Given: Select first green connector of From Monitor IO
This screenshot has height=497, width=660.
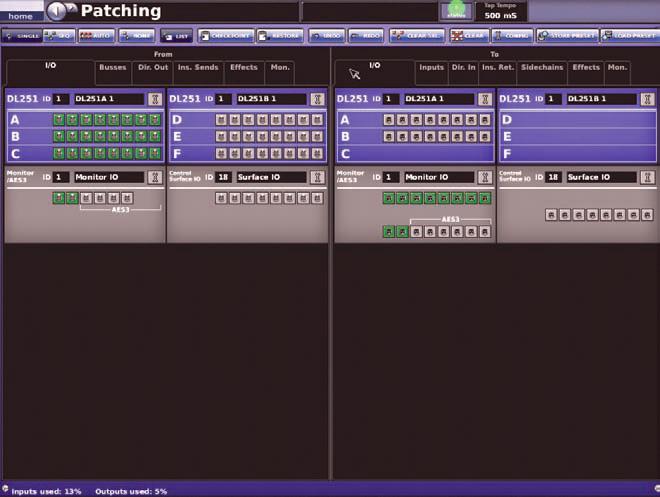Looking at the screenshot, I should click(59, 198).
